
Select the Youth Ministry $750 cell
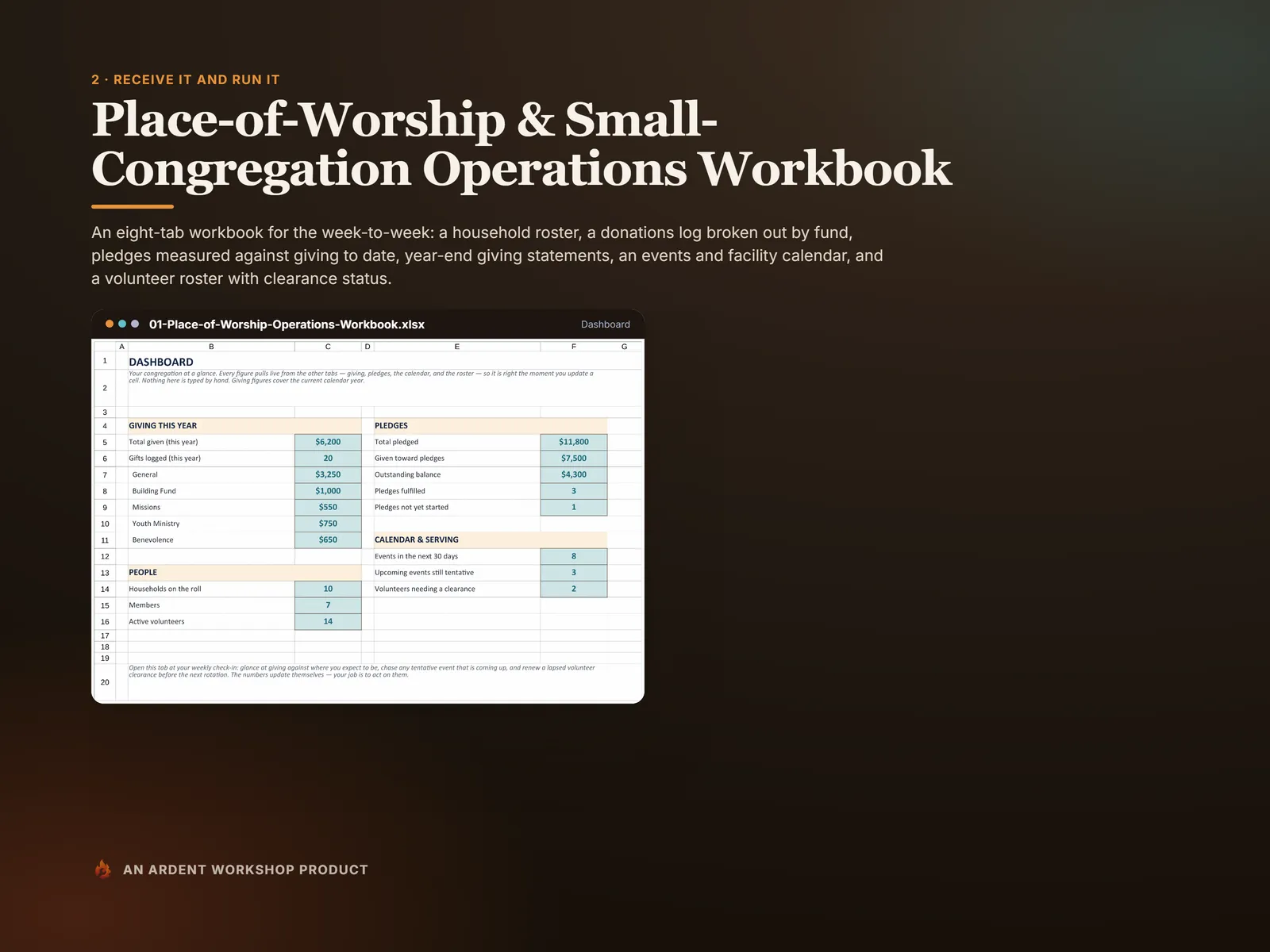(328, 524)
